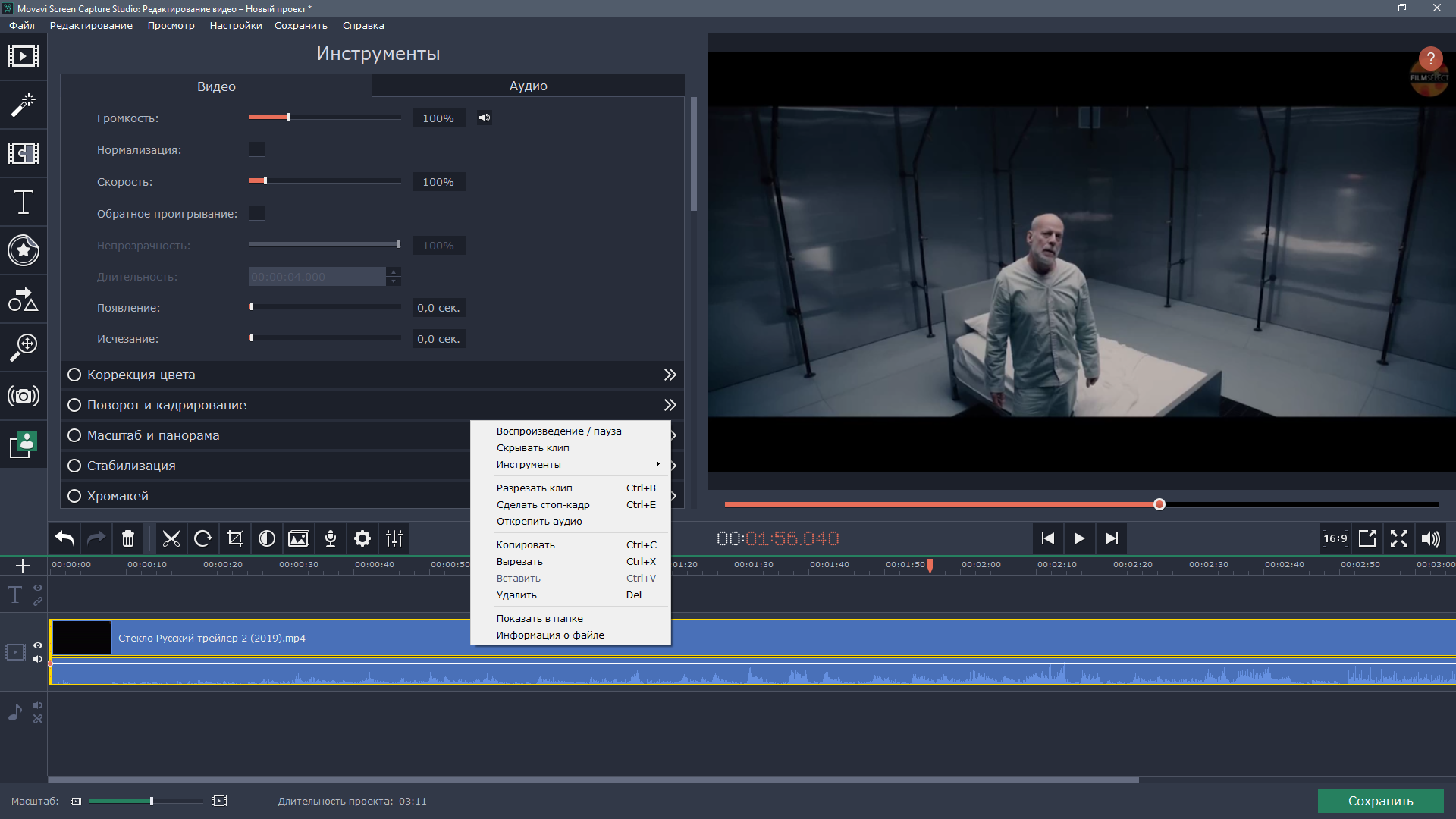Open the zoom and pan tool

click(x=24, y=347)
